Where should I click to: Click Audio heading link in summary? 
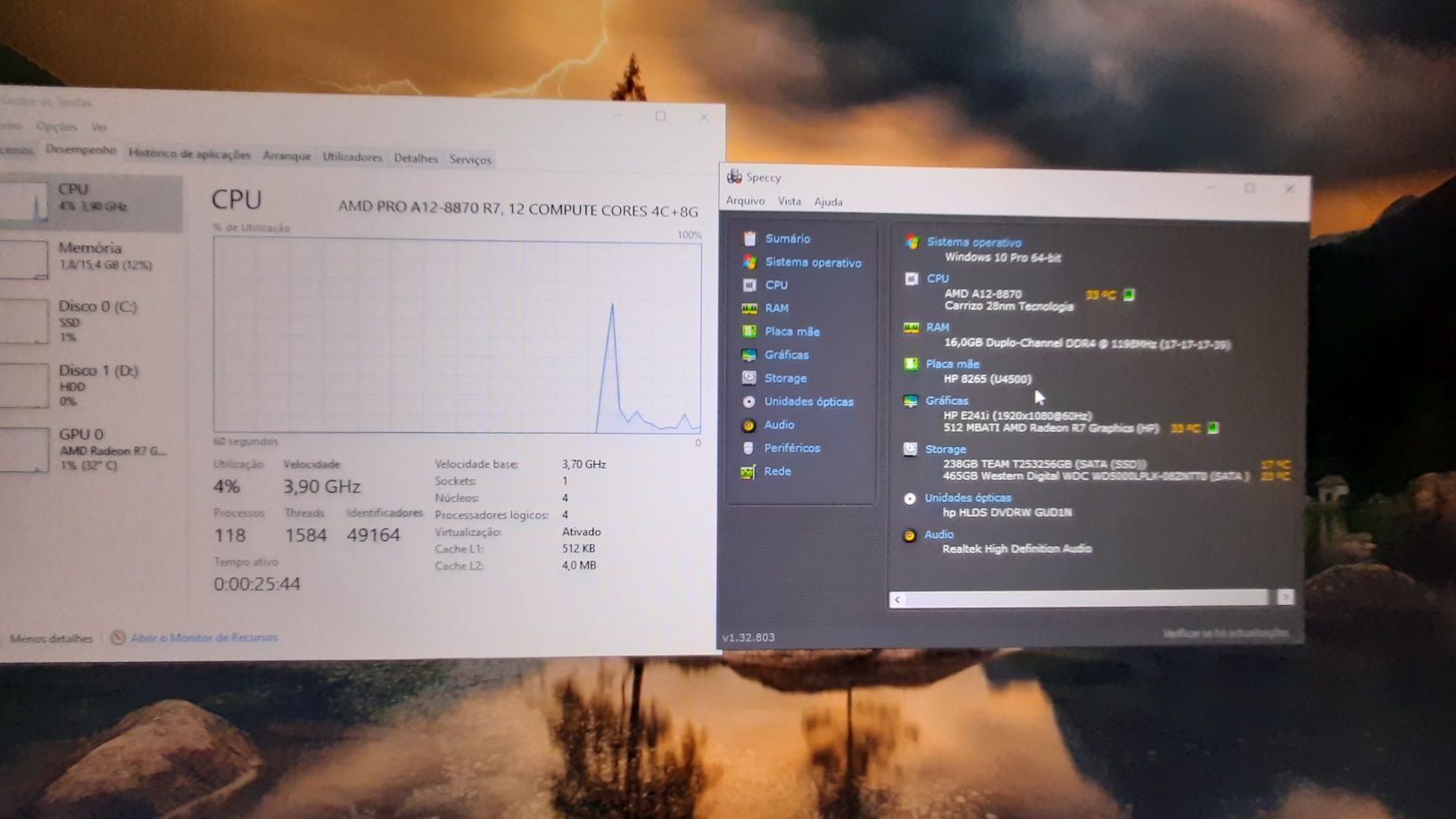click(939, 534)
